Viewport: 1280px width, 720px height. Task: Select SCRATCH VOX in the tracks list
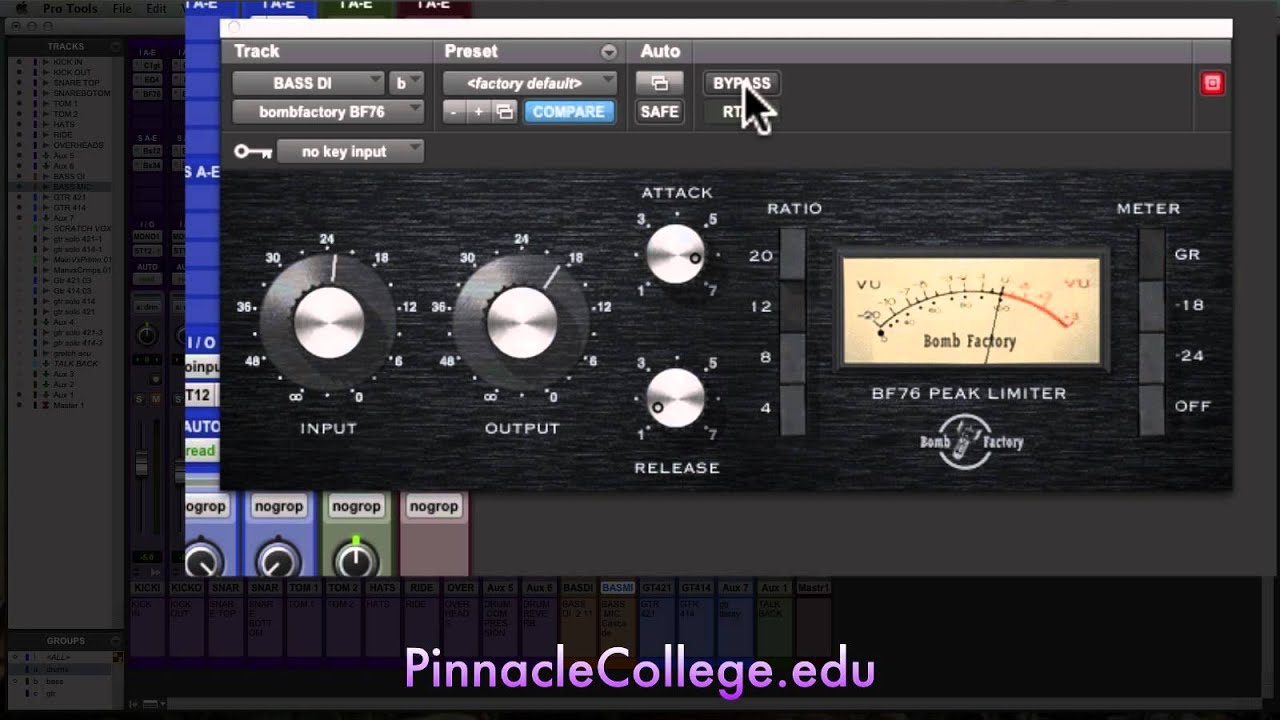(x=82, y=228)
